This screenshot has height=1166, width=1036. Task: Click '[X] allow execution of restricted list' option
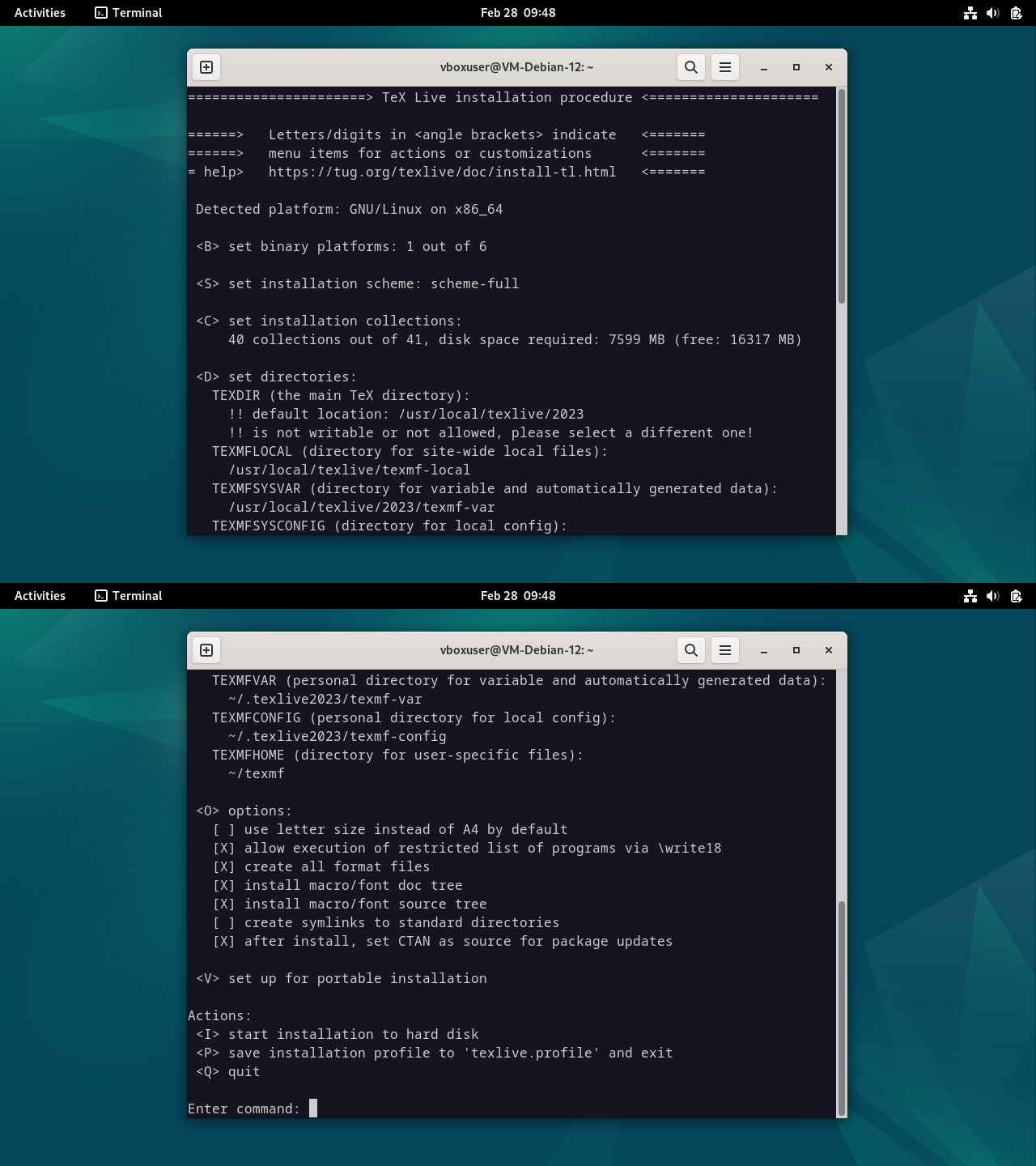pos(467,848)
